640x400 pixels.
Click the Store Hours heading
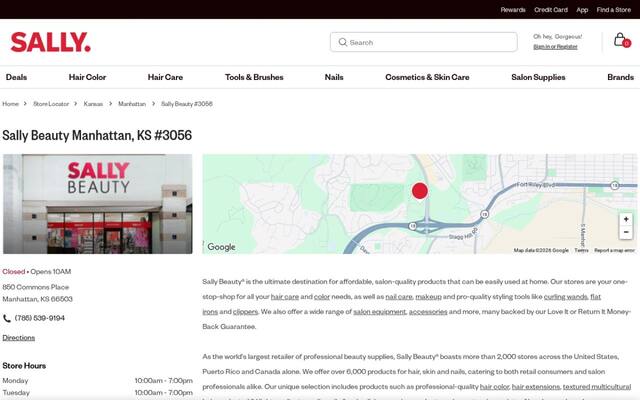(24, 366)
